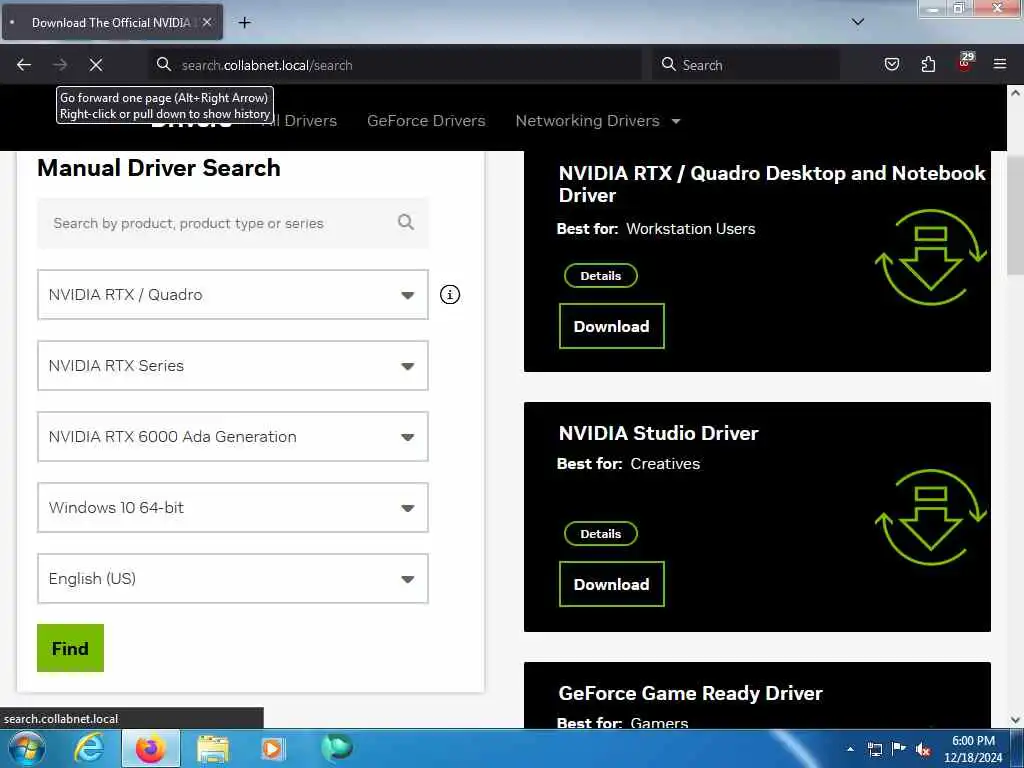Click the network tray icon
This screenshot has width=1024, height=768.
874,749
